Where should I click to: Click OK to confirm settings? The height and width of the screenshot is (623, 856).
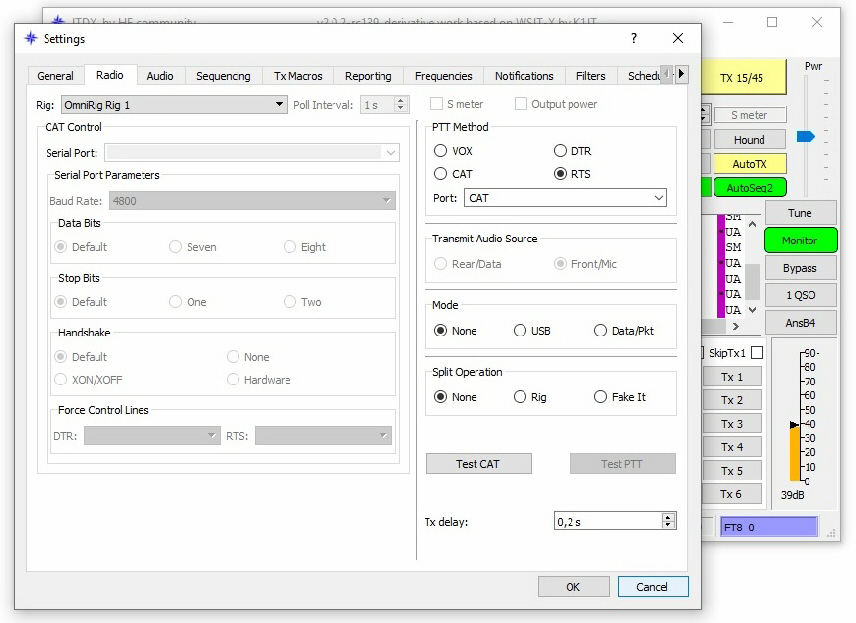(x=573, y=587)
